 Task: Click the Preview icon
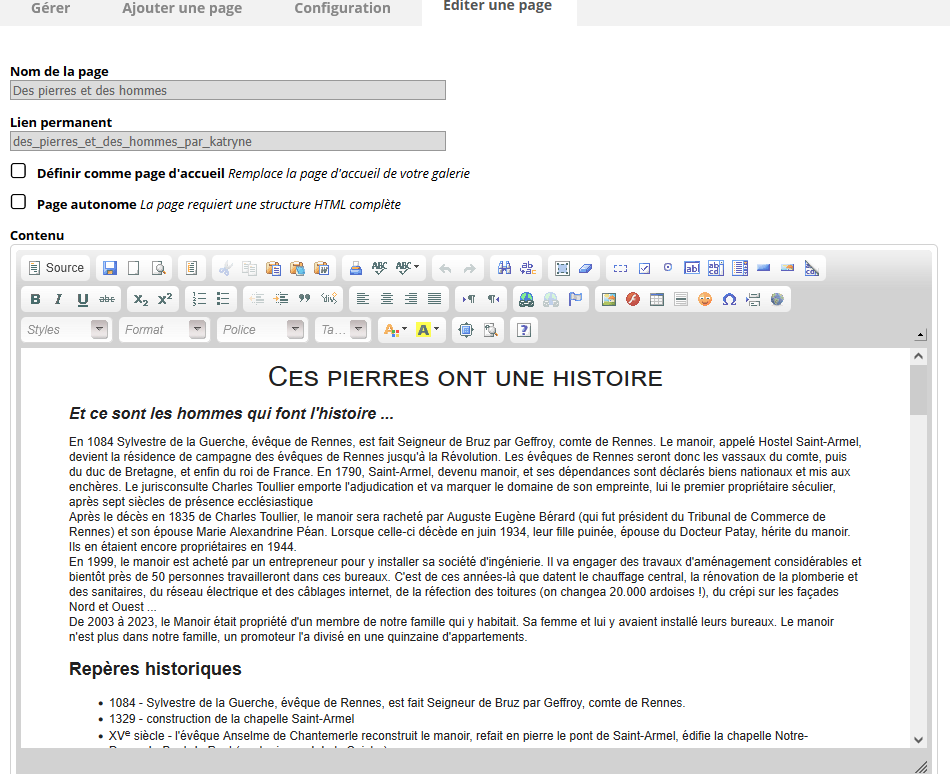(159, 268)
